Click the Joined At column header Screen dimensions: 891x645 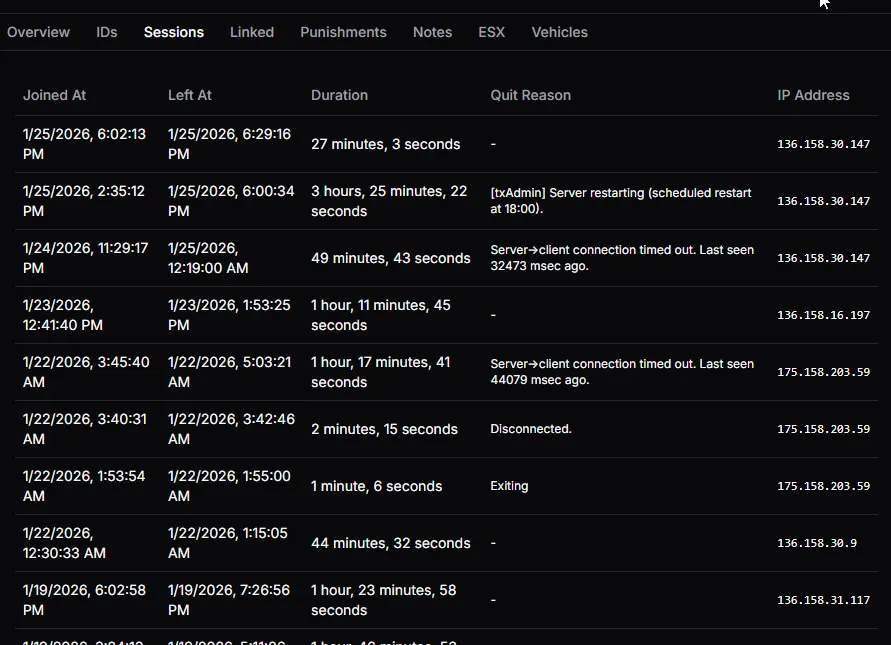(x=54, y=95)
